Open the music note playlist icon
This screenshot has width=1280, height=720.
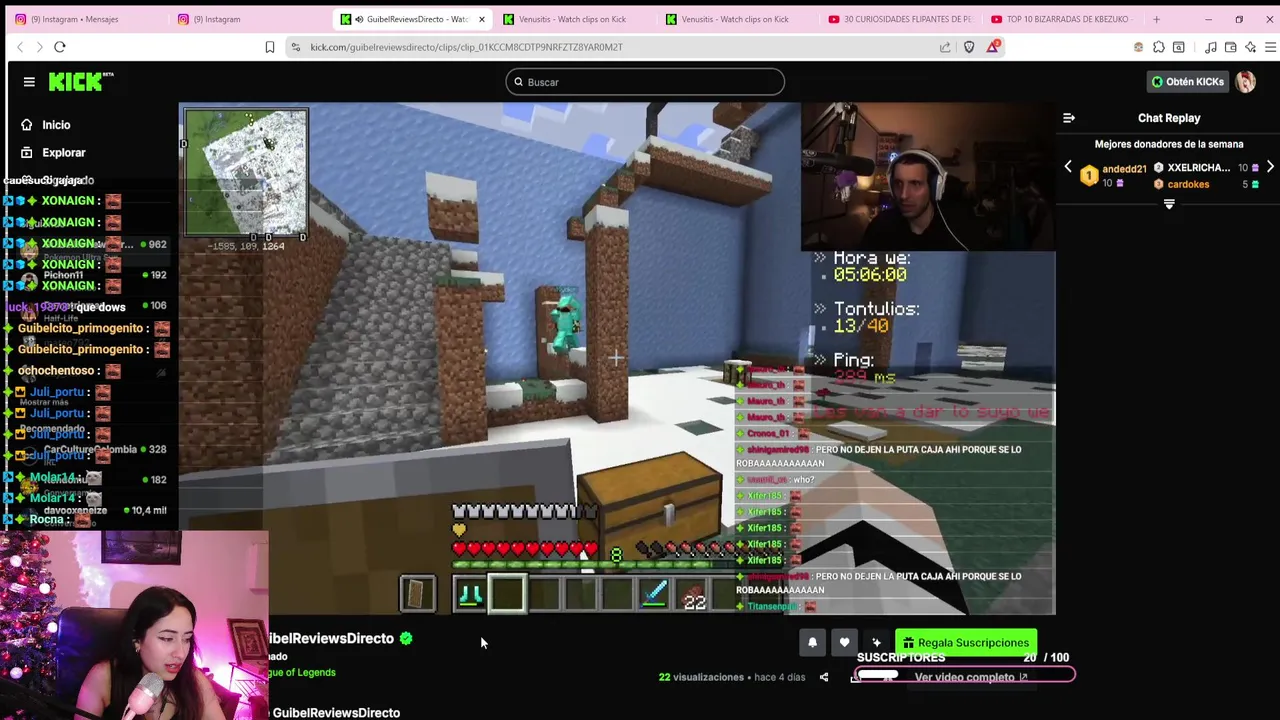point(1211,47)
